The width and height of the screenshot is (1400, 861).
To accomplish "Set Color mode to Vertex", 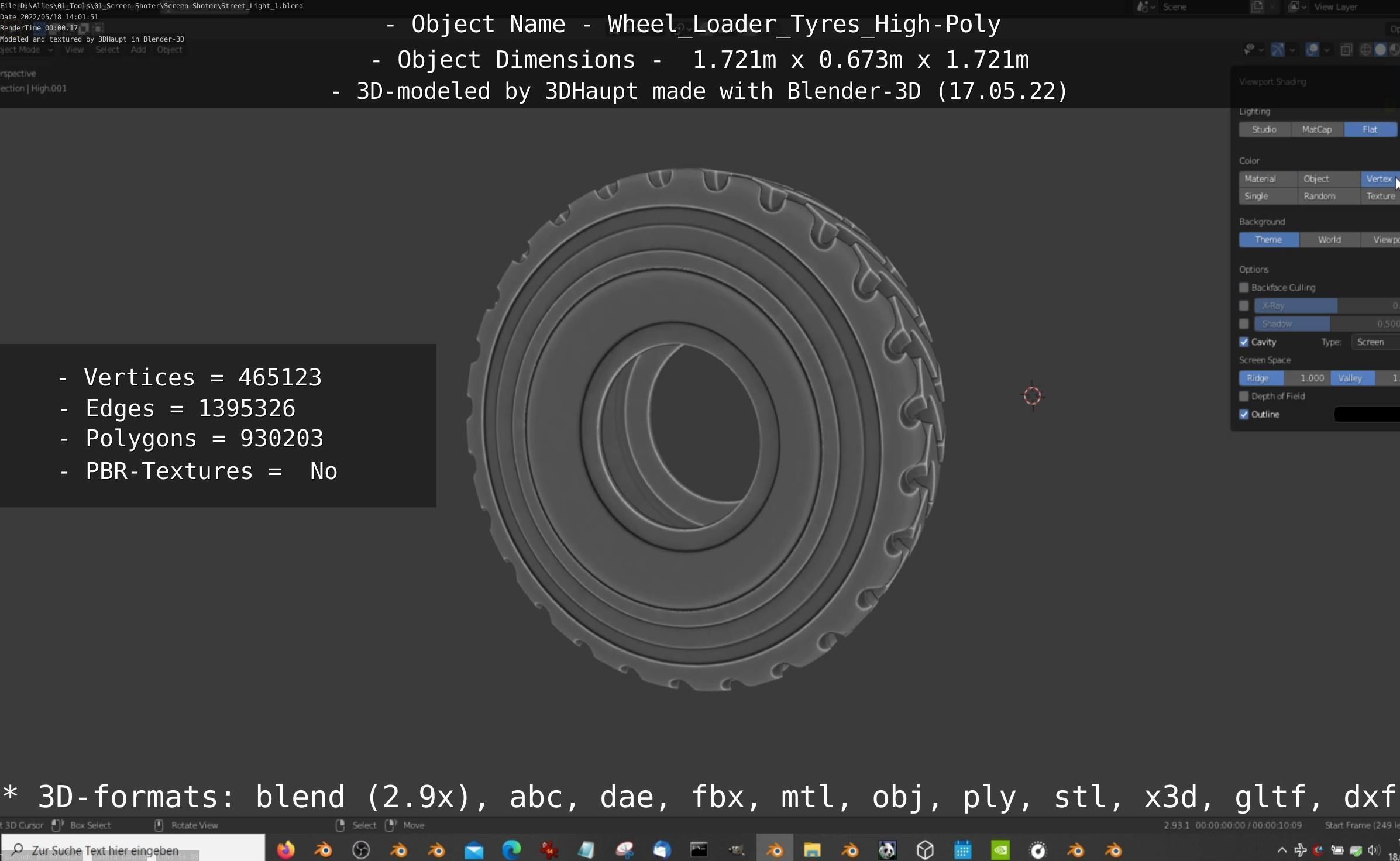I will point(1380,178).
